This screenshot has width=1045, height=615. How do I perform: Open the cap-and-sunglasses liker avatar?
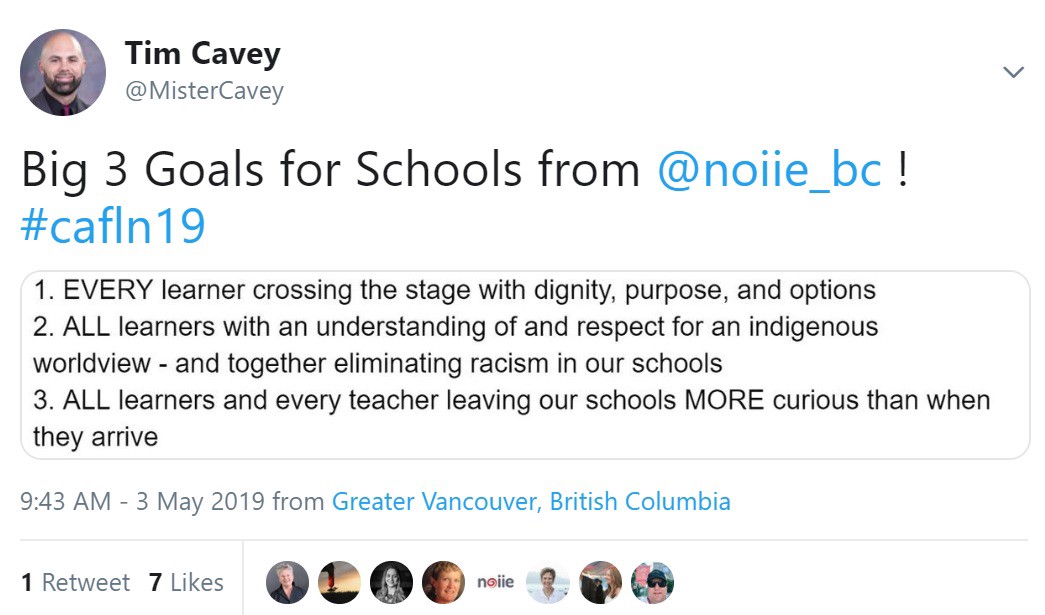tap(652, 582)
